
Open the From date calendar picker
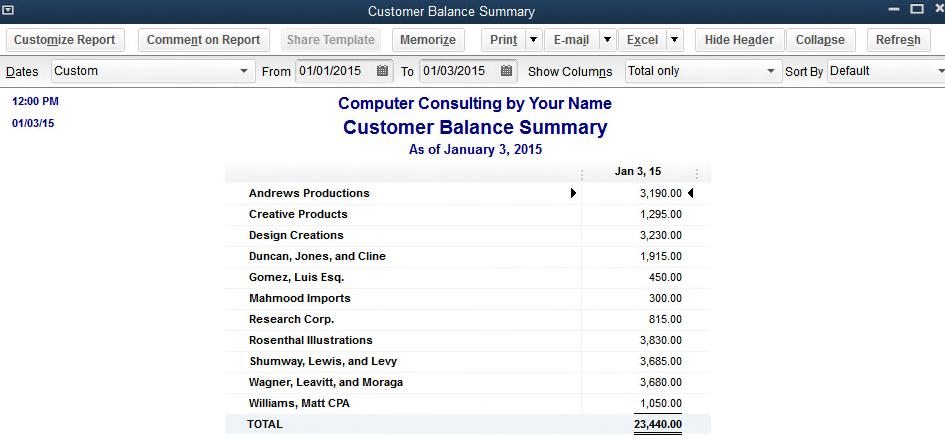[383, 71]
